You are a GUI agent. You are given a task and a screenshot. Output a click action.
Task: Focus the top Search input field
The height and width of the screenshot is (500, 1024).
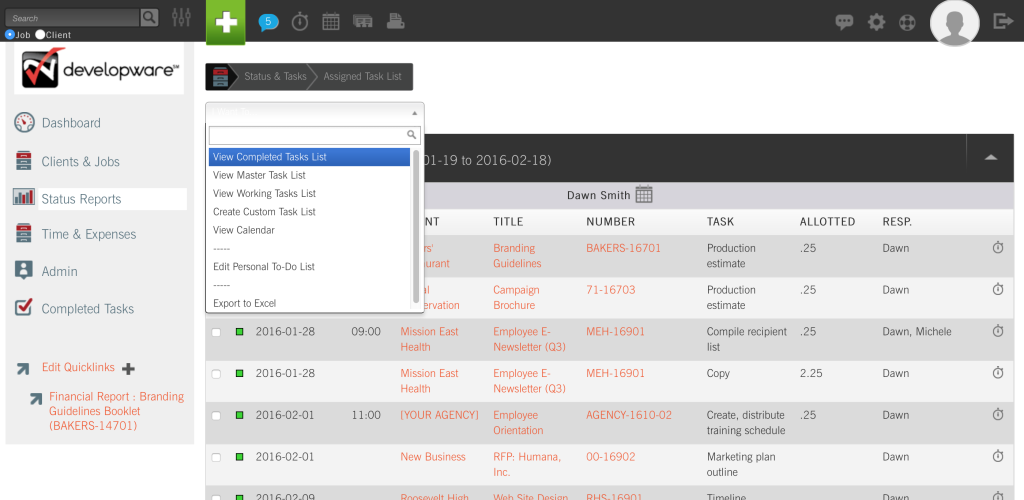[x=73, y=18]
